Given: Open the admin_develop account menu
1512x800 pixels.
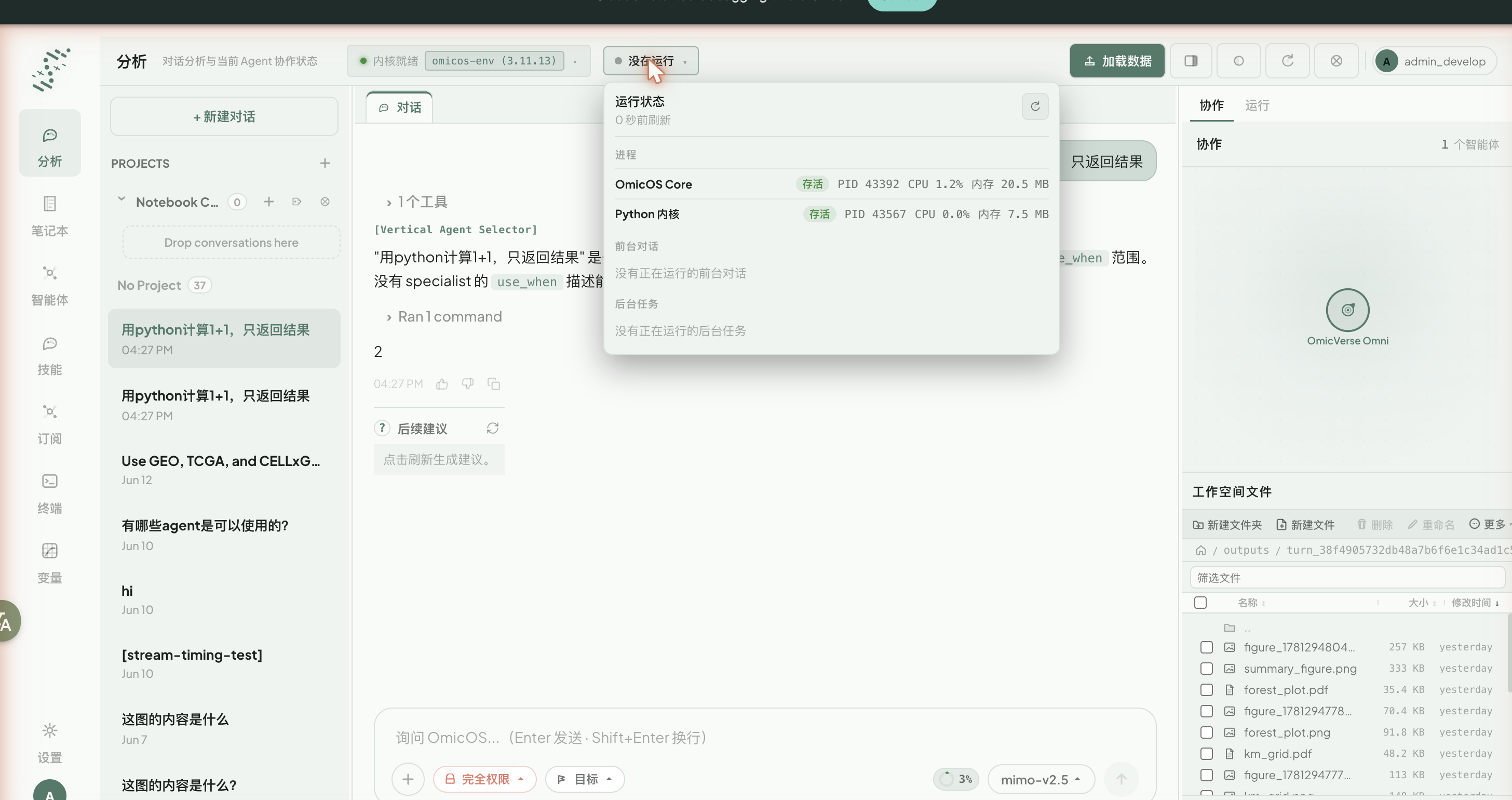Looking at the screenshot, I should [x=1434, y=61].
